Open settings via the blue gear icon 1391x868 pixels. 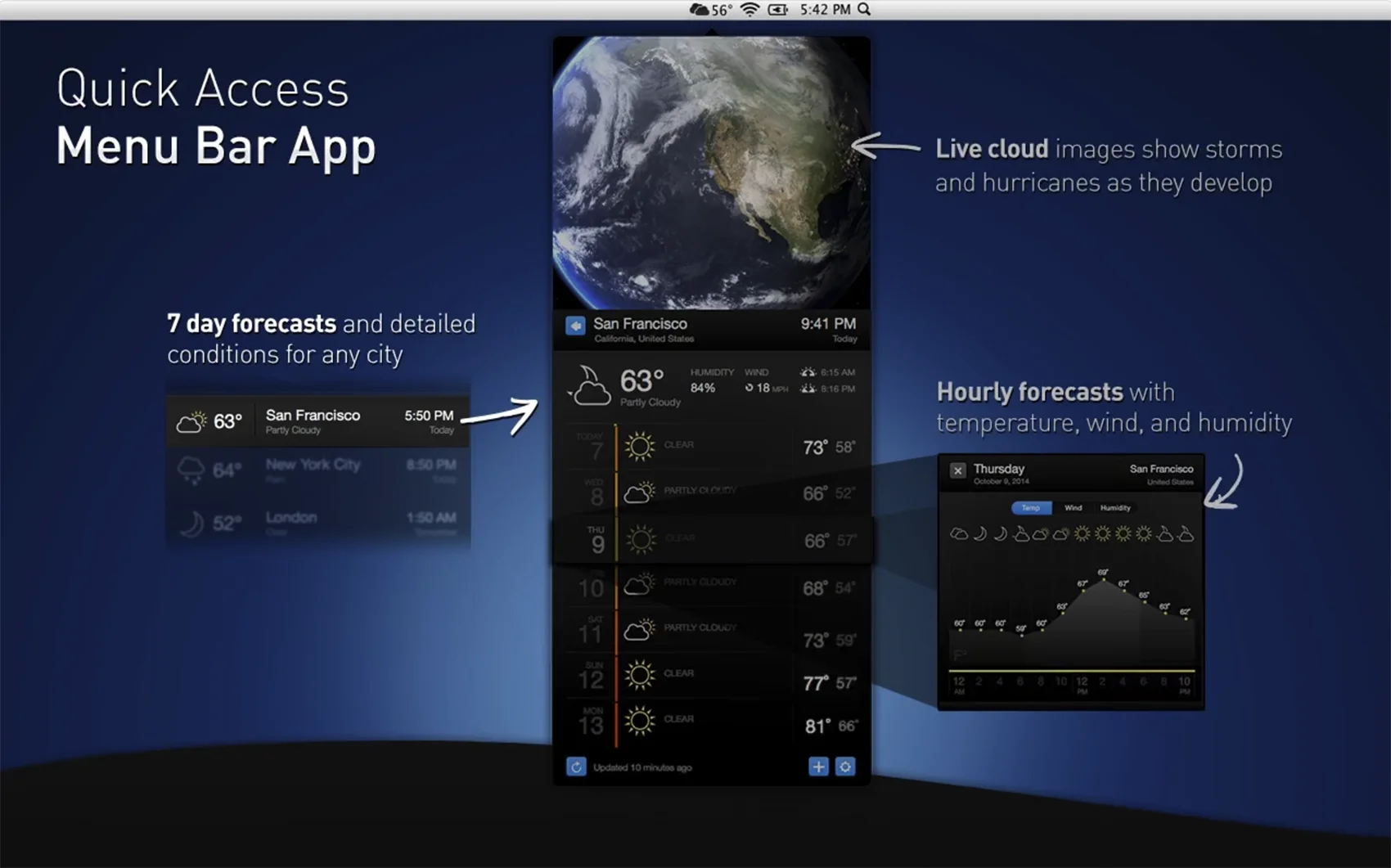coord(845,767)
